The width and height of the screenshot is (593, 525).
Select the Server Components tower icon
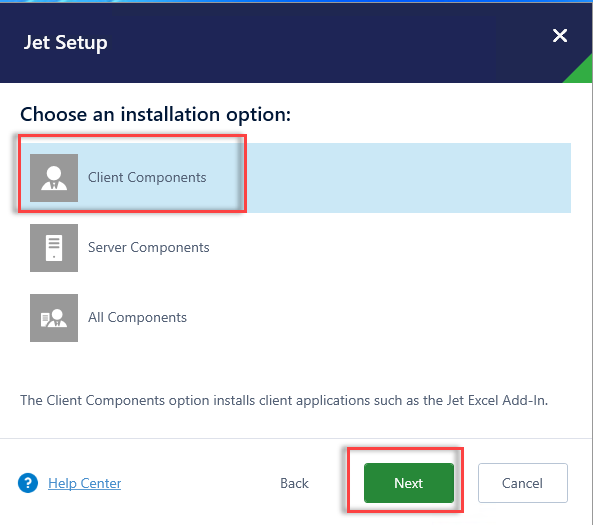54,248
